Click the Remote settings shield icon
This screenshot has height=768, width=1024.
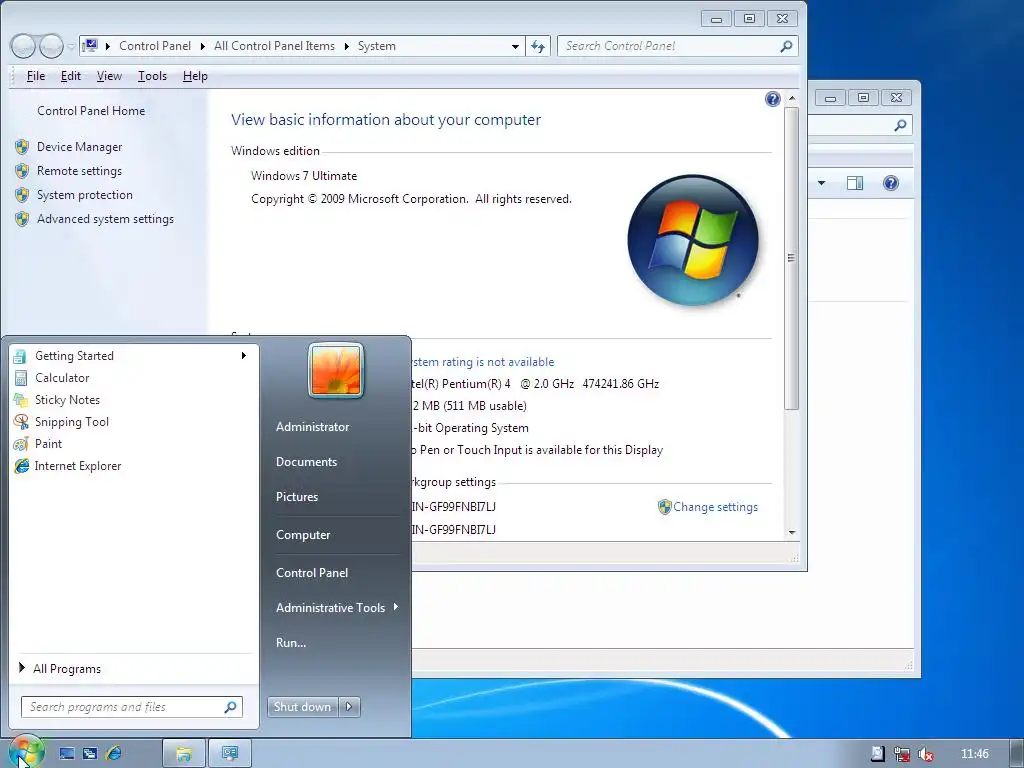(22, 171)
